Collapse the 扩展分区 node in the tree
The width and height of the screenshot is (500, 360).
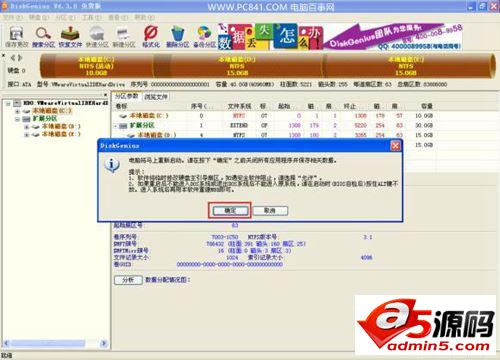click(x=17, y=119)
